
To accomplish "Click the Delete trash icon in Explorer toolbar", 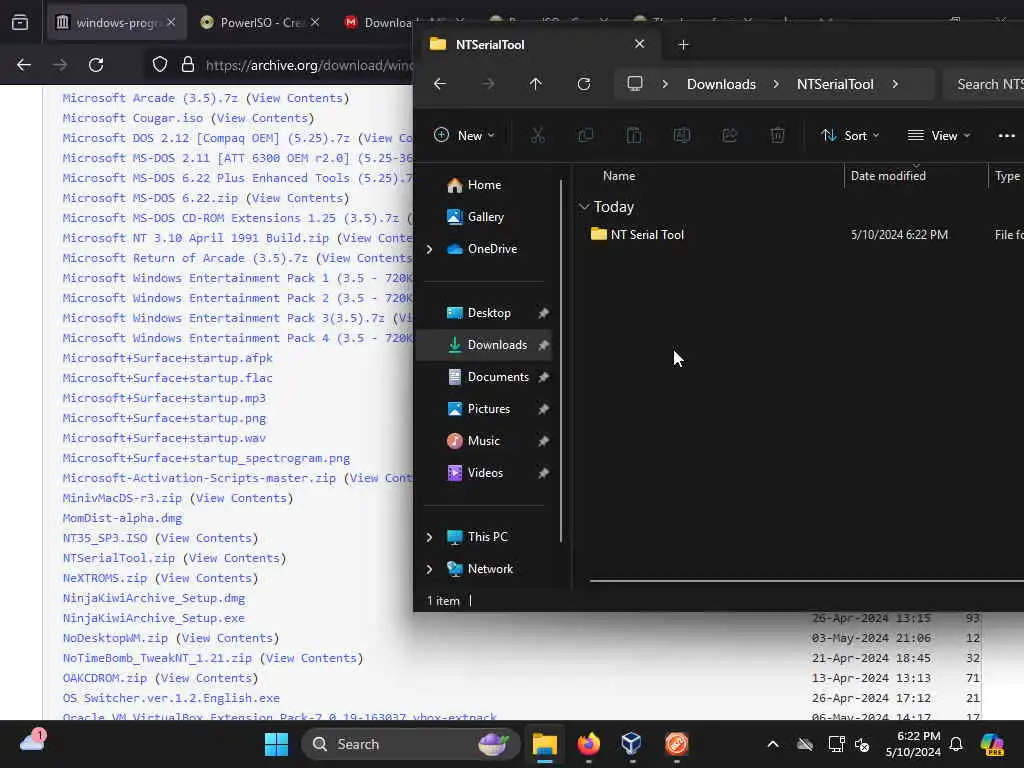I will click(x=777, y=136).
